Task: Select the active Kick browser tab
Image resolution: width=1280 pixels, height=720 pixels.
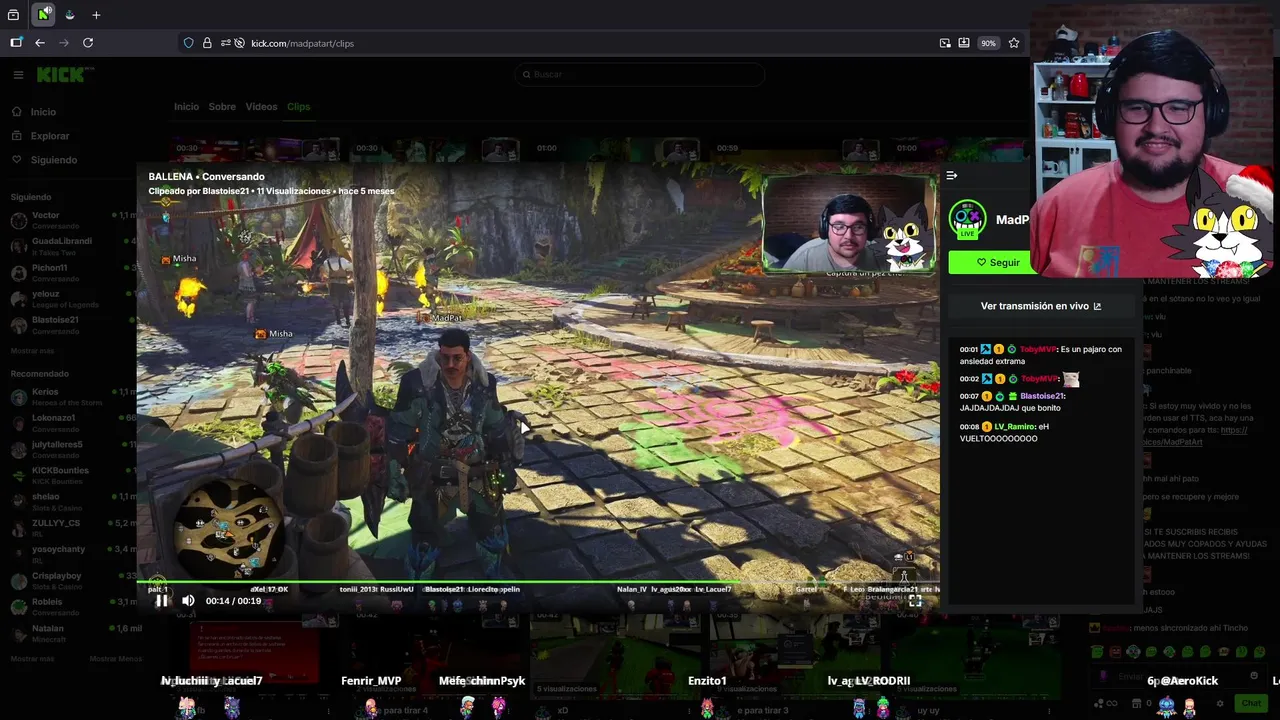Action: pos(44,15)
